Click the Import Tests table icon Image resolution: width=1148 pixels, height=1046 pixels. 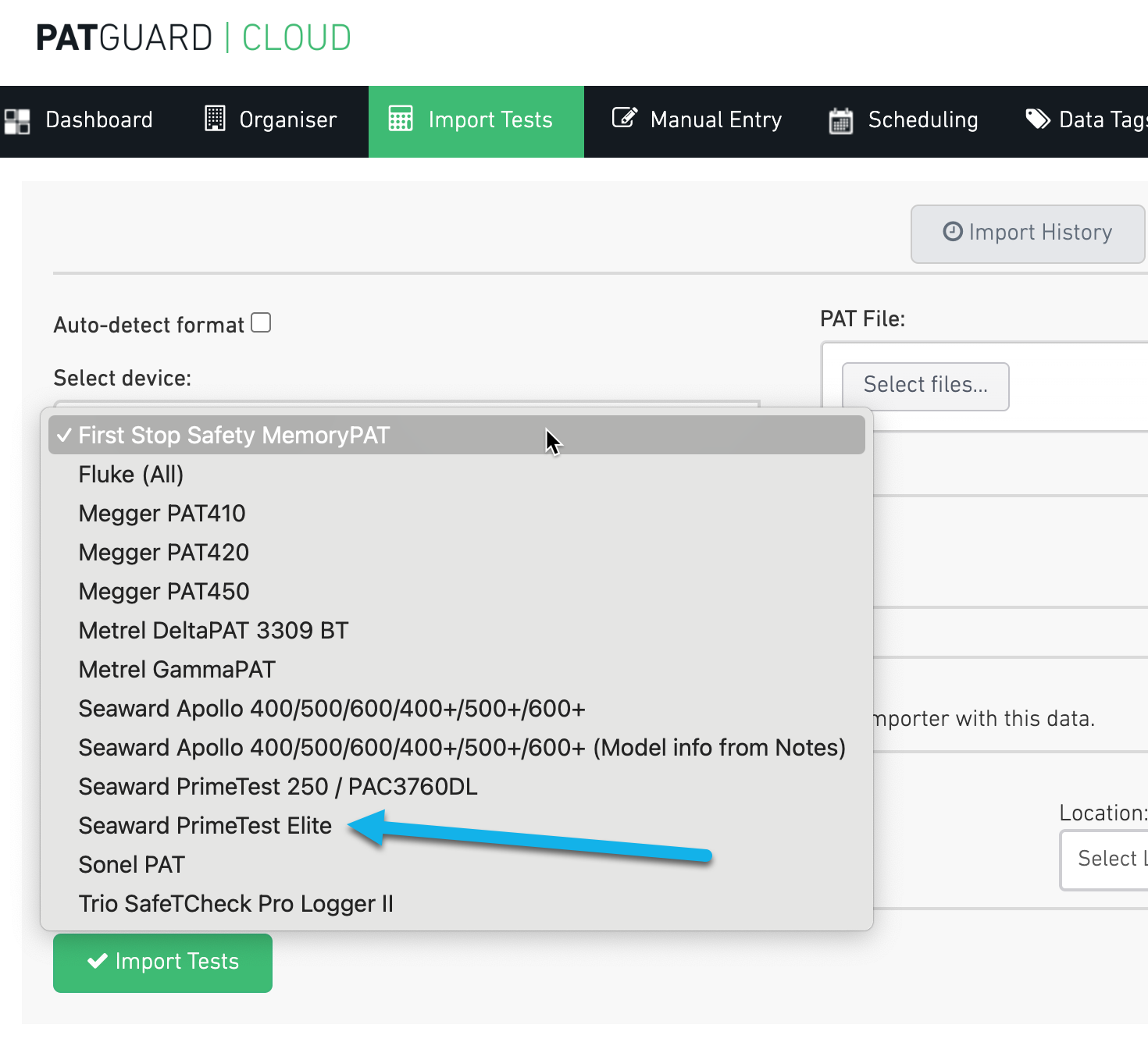coord(401,119)
